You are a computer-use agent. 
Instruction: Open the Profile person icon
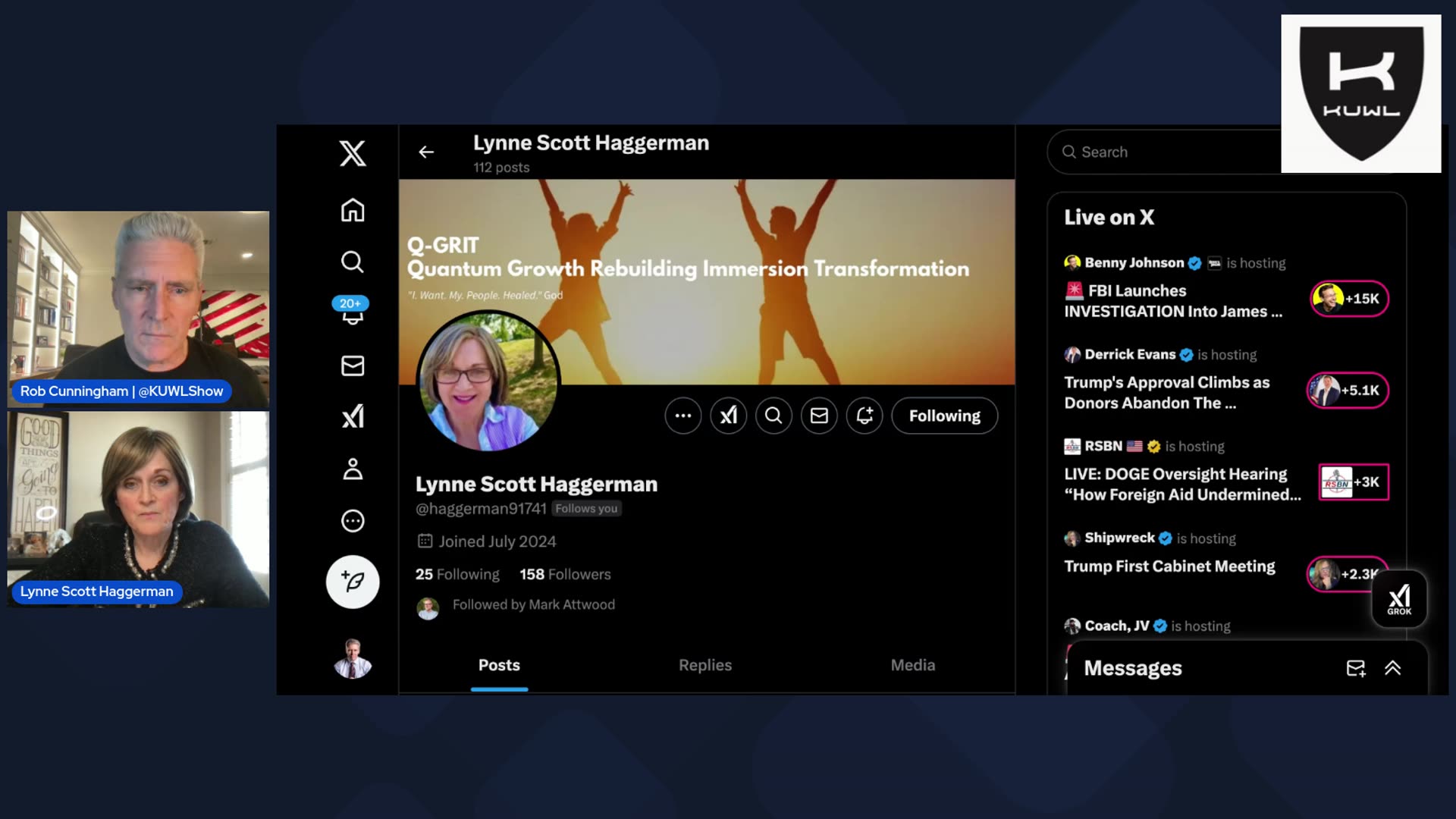[x=353, y=469]
